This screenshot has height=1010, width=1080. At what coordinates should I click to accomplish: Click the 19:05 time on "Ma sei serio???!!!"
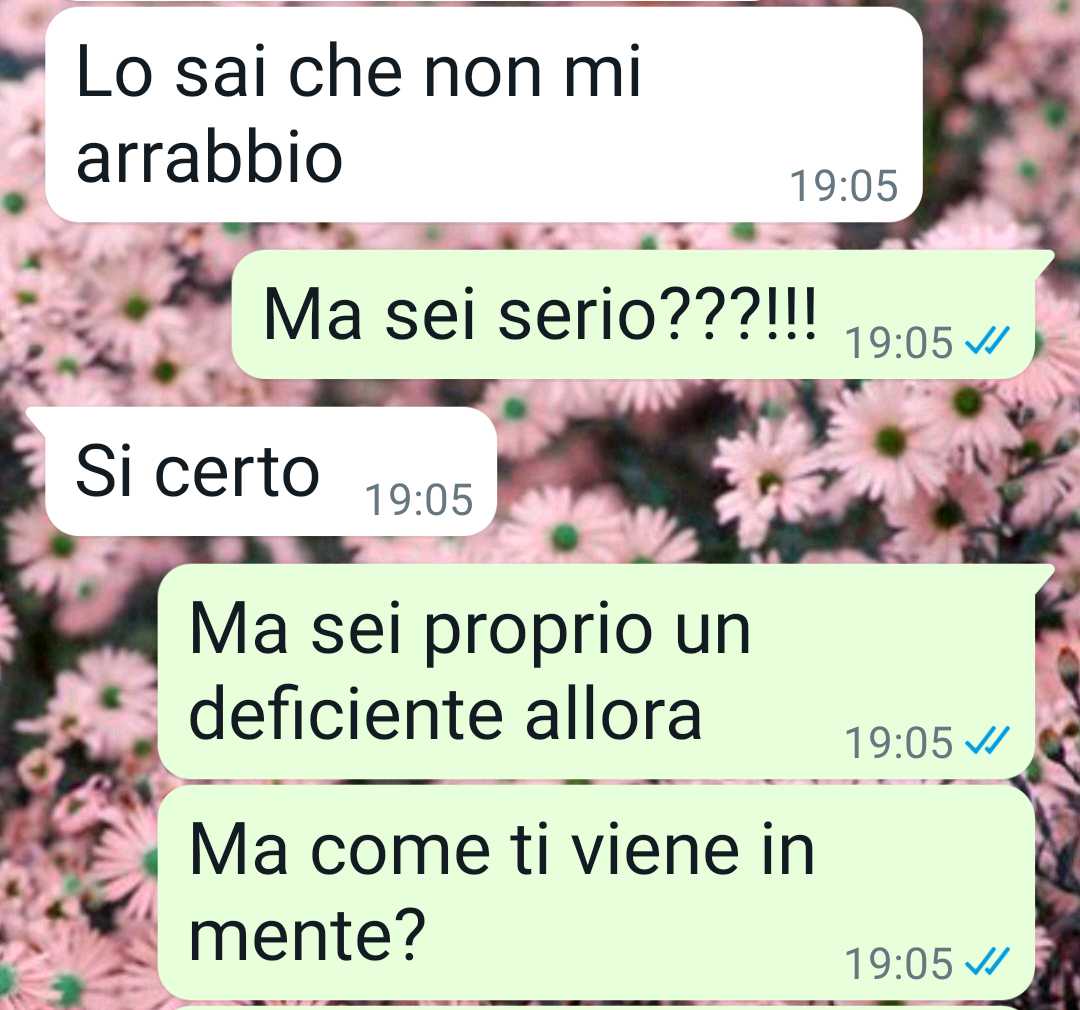pyautogui.click(x=899, y=342)
